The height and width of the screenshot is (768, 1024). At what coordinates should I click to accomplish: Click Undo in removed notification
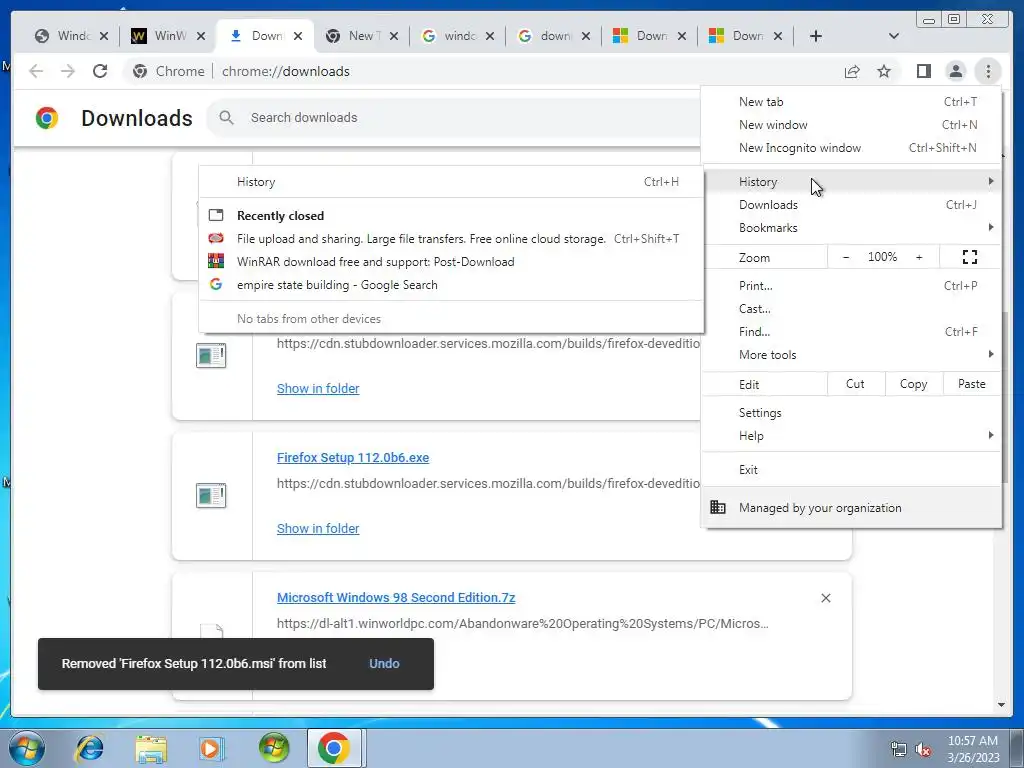[384, 664]
